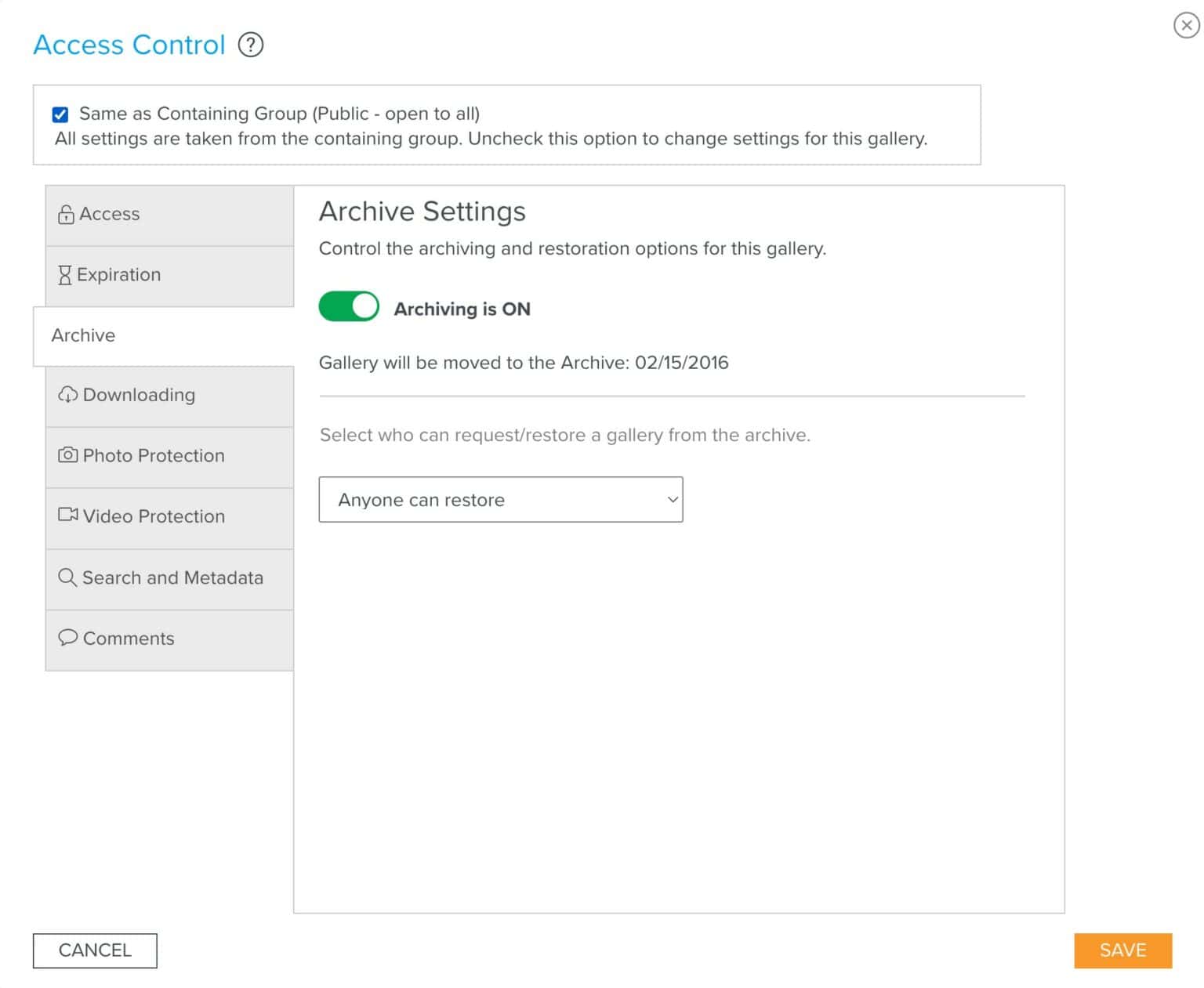
Task: Click the camera icon next to Photo Protection
Action: coord(68,455)
